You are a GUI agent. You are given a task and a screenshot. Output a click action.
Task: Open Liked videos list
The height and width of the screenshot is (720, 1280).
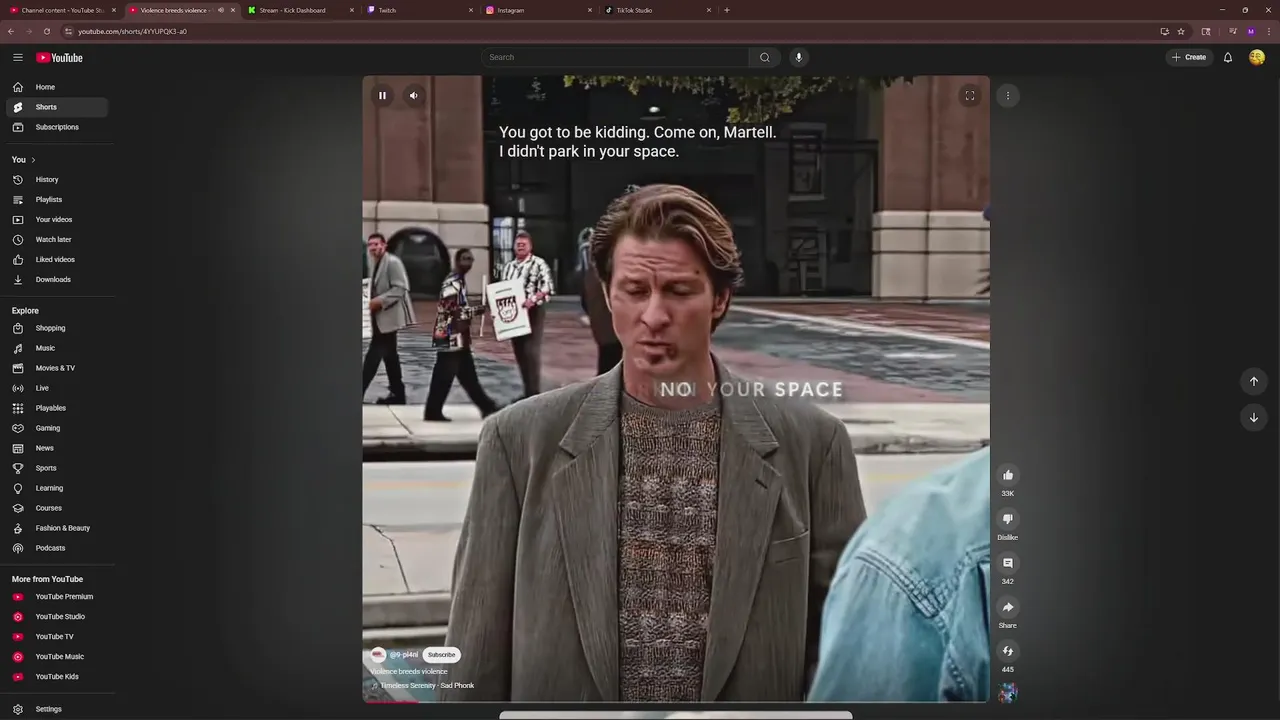coord(57,260)
